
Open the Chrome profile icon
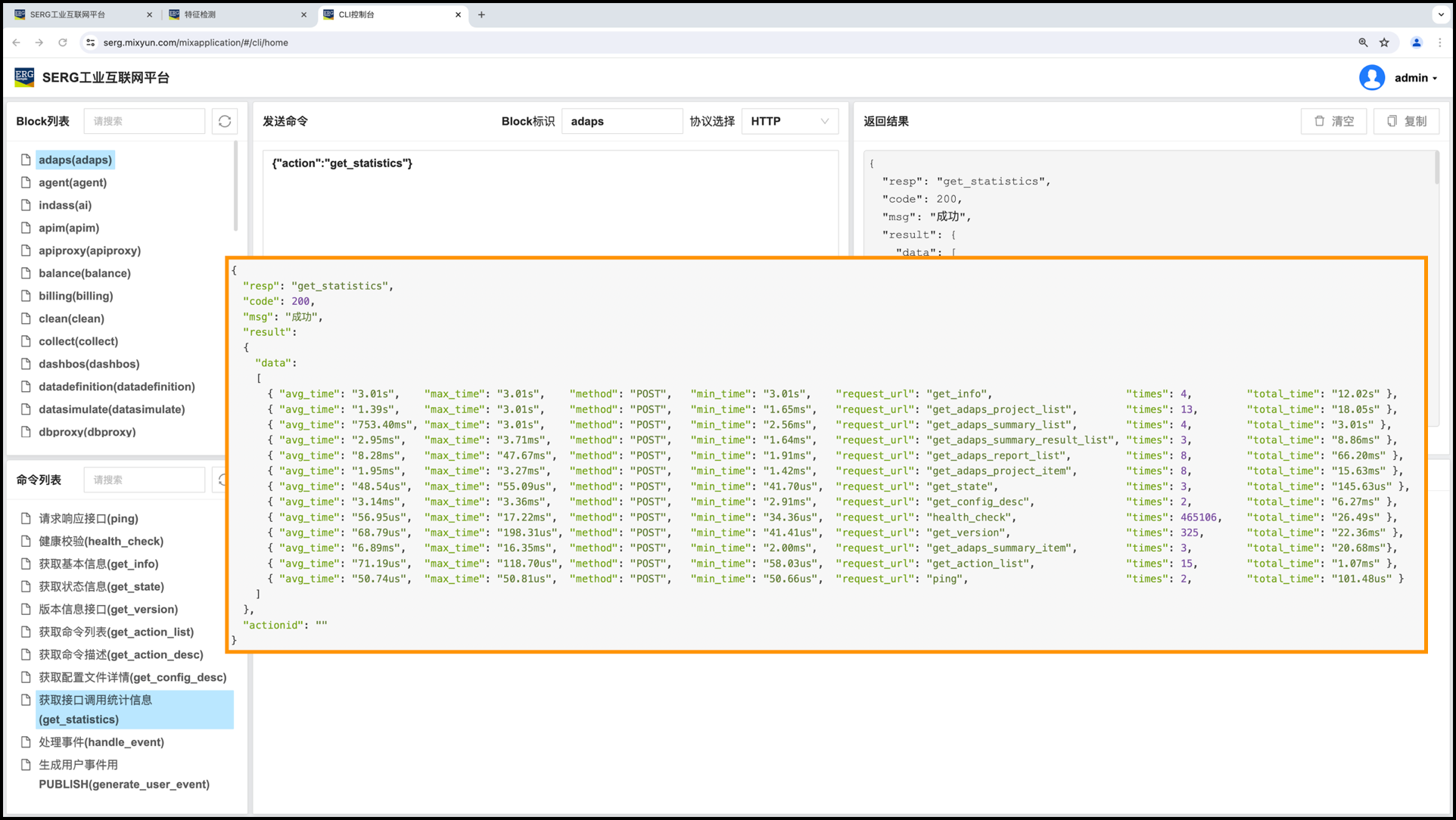tap(1417, 42)
